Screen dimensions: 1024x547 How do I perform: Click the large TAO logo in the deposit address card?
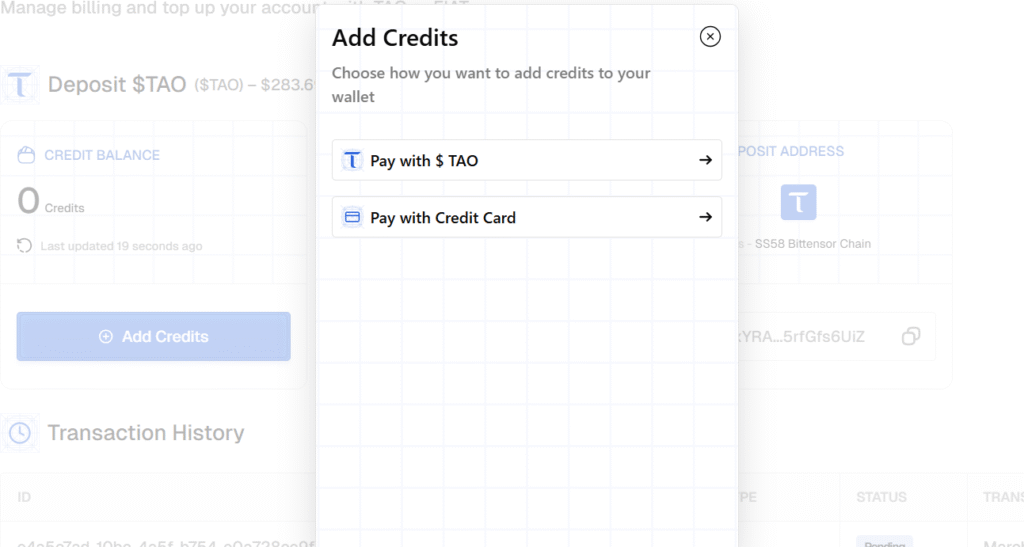(x=798, y=202)
